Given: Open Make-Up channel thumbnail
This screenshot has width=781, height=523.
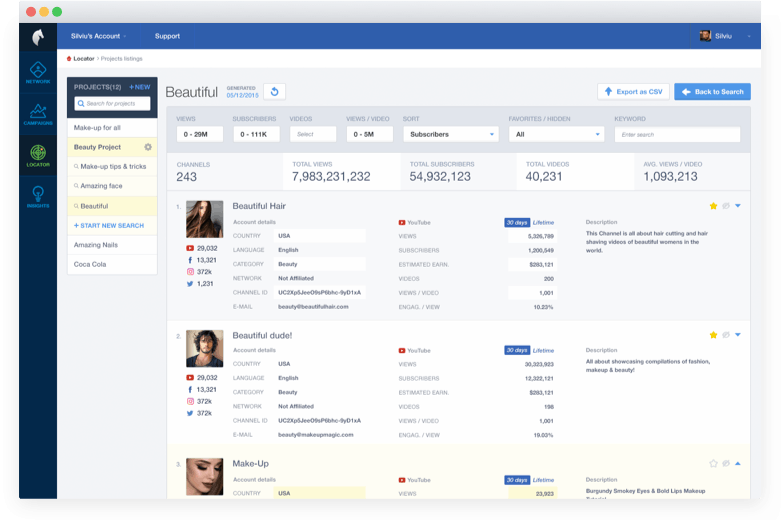Looking at the screenshot, I should point(205,477).
